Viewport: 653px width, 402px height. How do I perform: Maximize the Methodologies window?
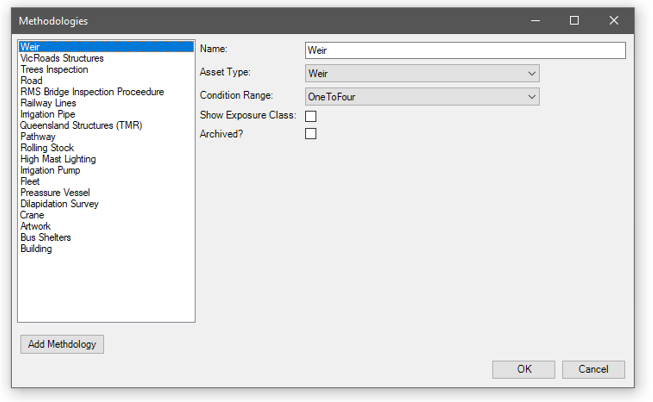574,21
